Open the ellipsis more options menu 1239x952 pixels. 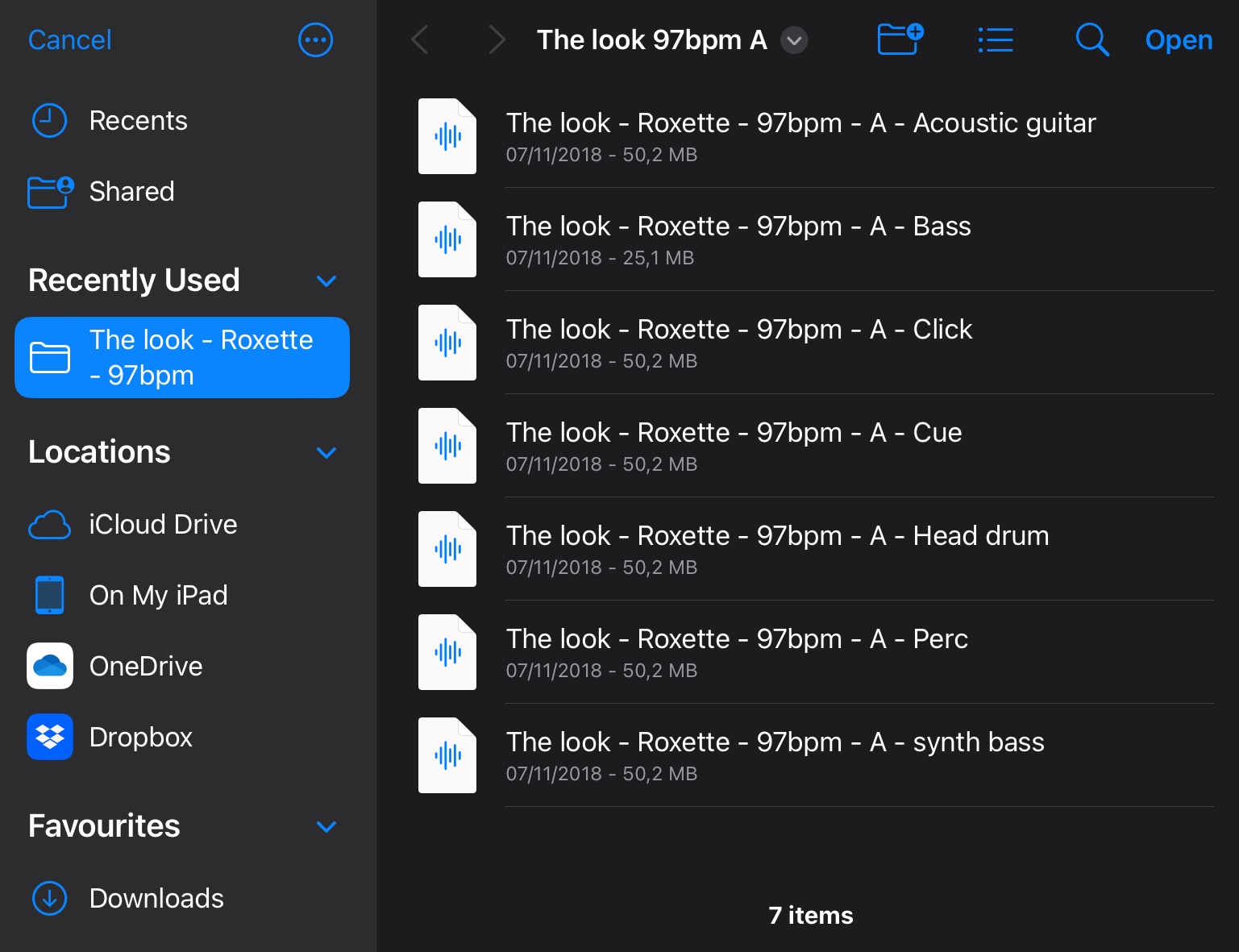click(x=315, y=39)
